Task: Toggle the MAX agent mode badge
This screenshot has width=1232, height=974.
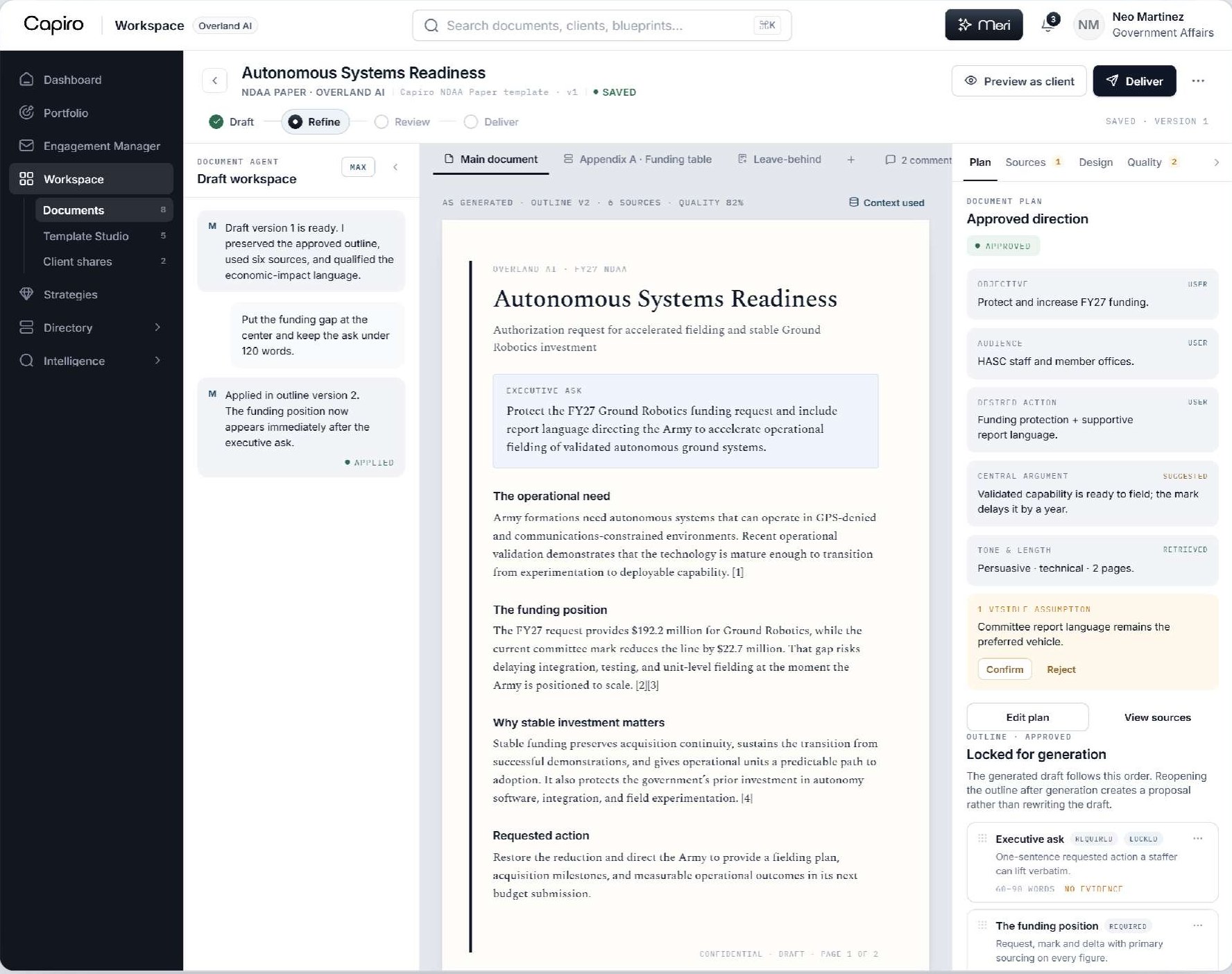Action: [358, 166]
